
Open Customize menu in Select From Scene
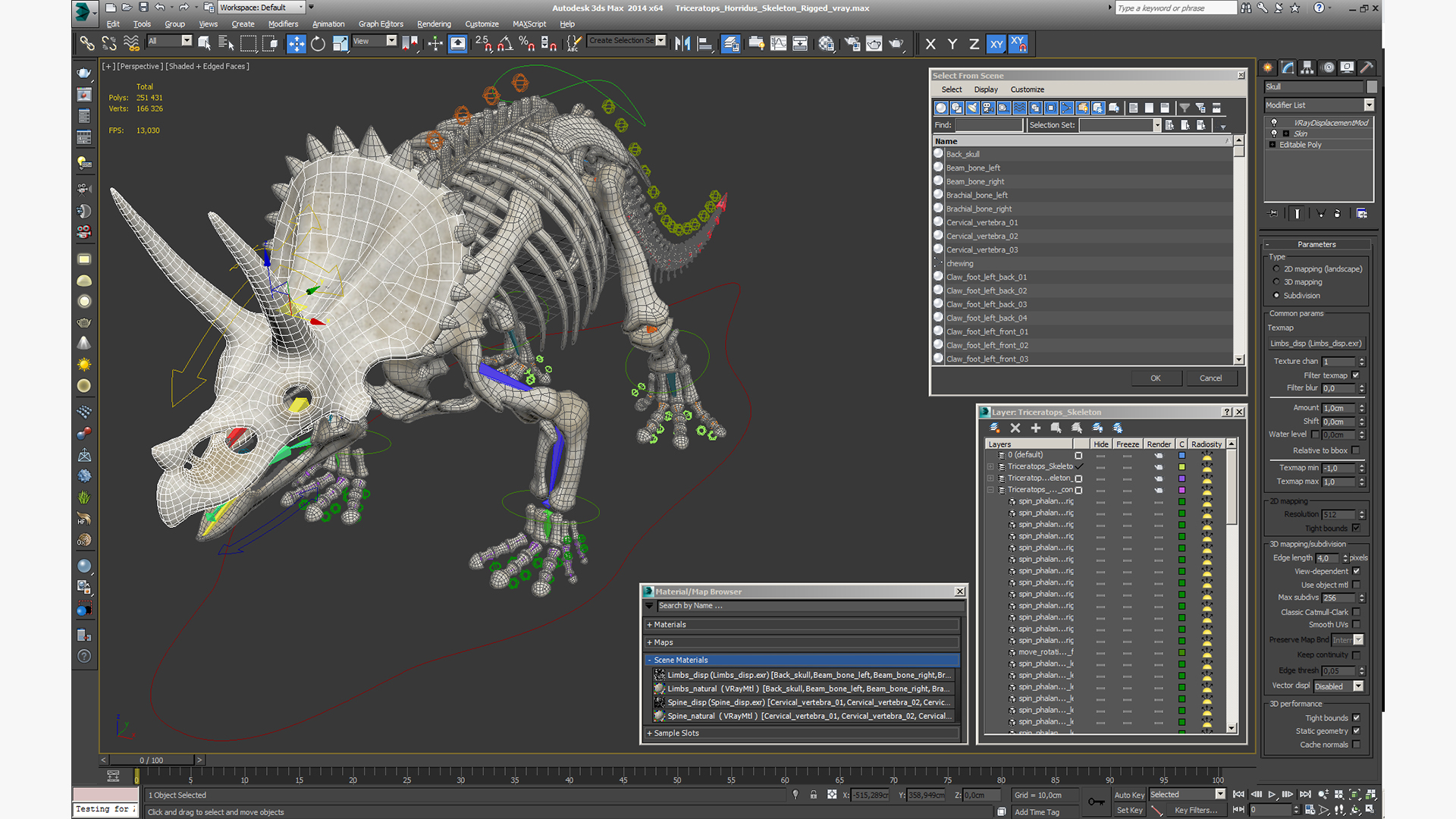pos(1027,89)
